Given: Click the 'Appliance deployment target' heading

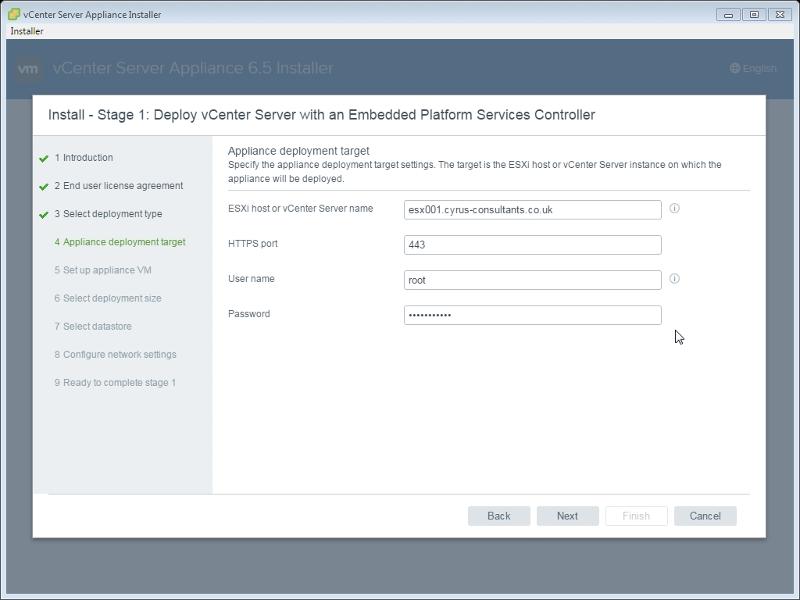Looking at the screenshot, I should 298,151.
